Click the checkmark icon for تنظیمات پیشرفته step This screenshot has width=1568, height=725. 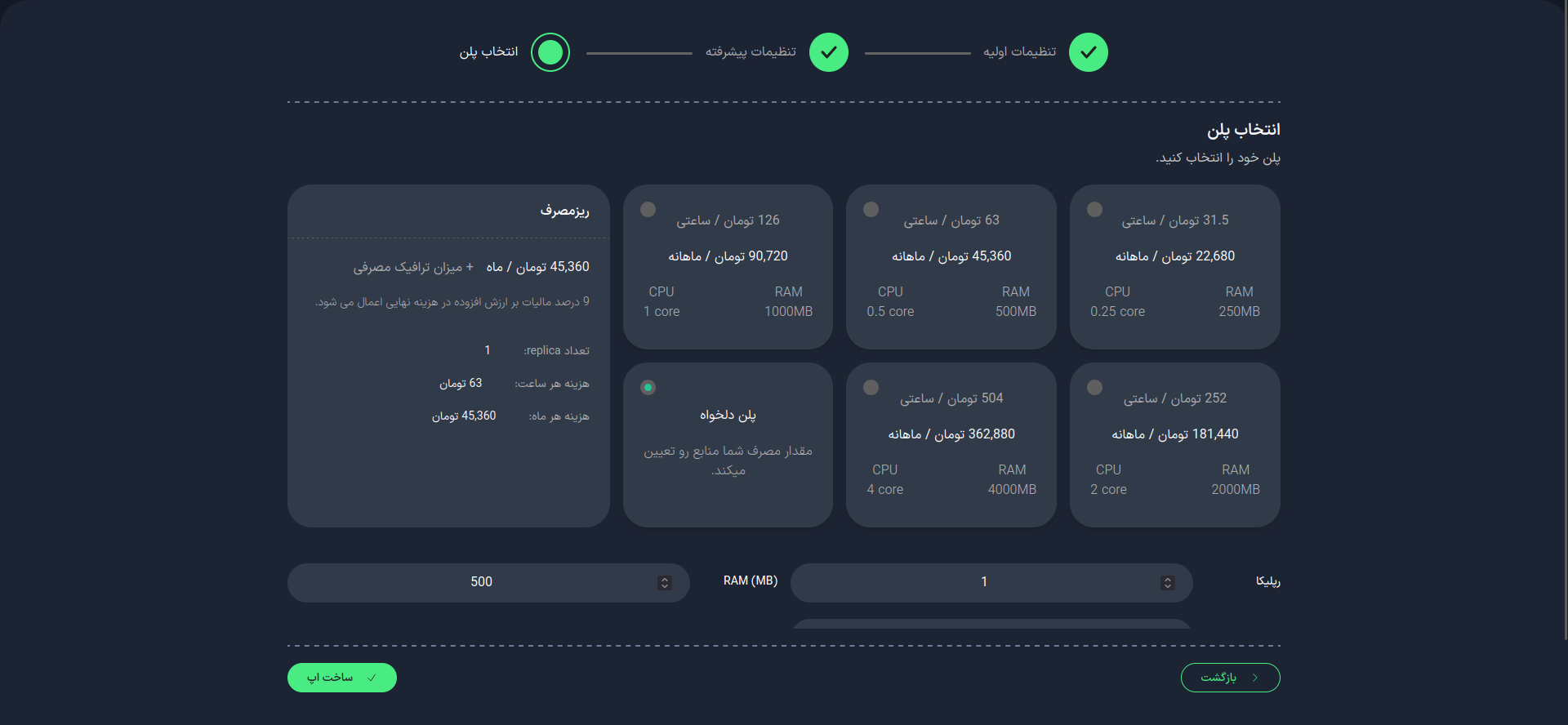point(829,52)
